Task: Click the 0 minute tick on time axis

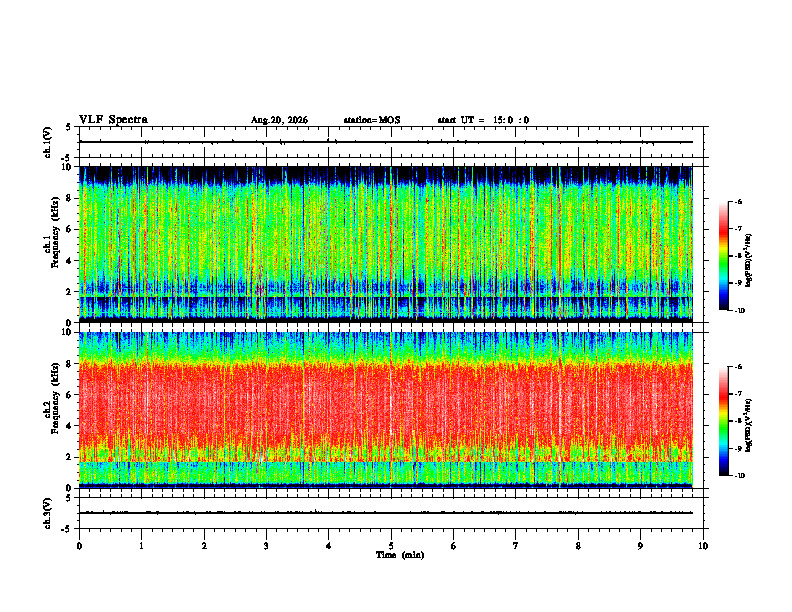Action: (x=79, y=546)
